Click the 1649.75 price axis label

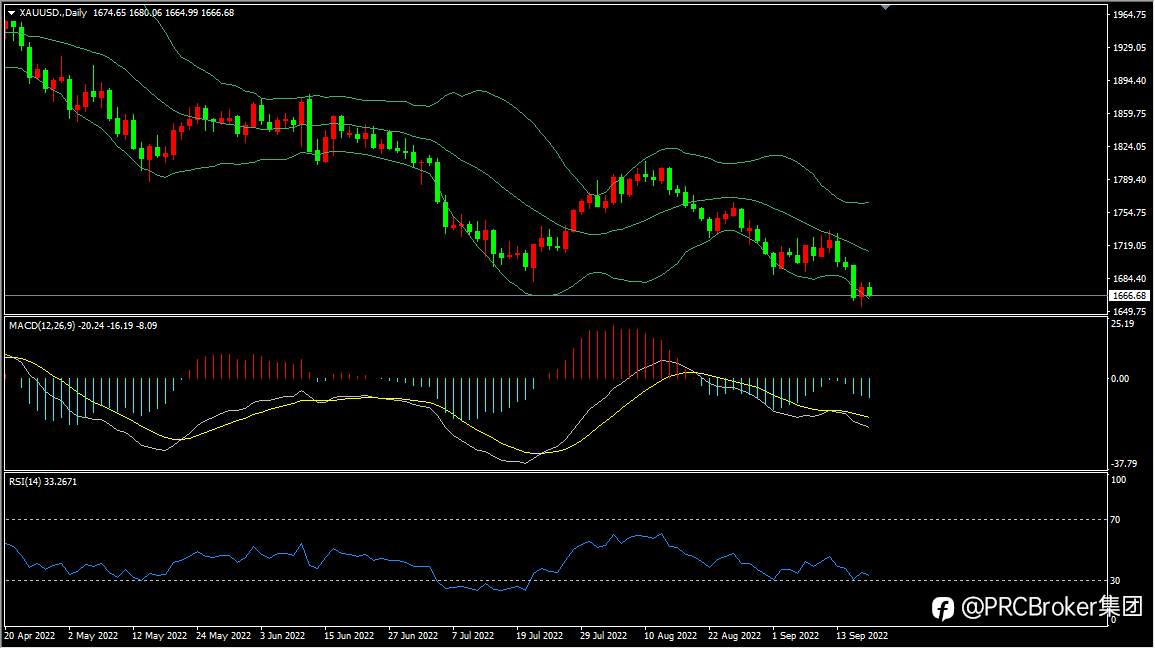(x=1129, y=312)
